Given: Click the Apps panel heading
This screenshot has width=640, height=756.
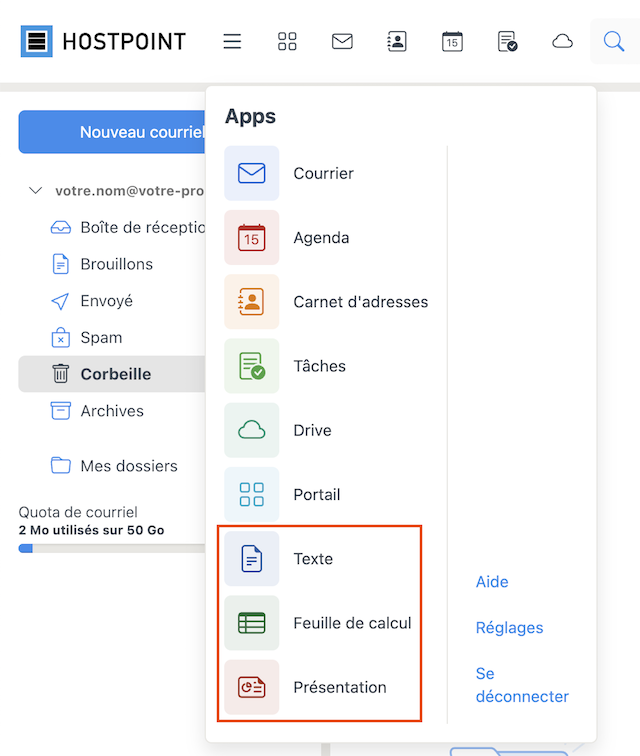Looking at the screenshot, I should 250,117.
